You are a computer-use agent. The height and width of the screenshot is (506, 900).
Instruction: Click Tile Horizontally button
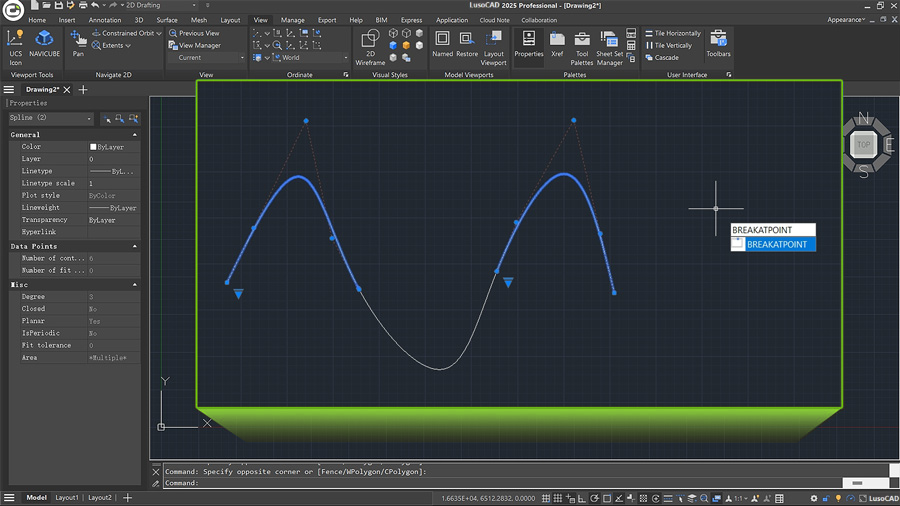(673, 33)
